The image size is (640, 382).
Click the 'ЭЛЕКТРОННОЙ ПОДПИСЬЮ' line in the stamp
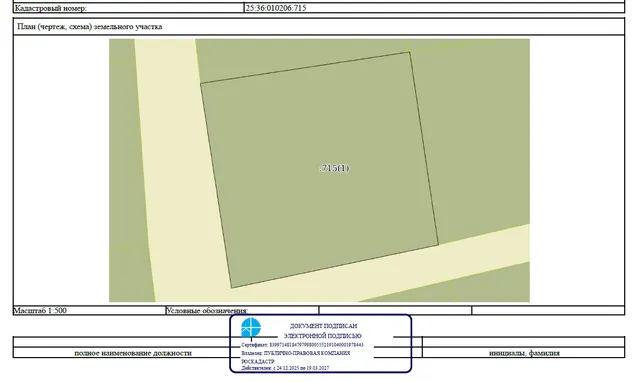322,336
